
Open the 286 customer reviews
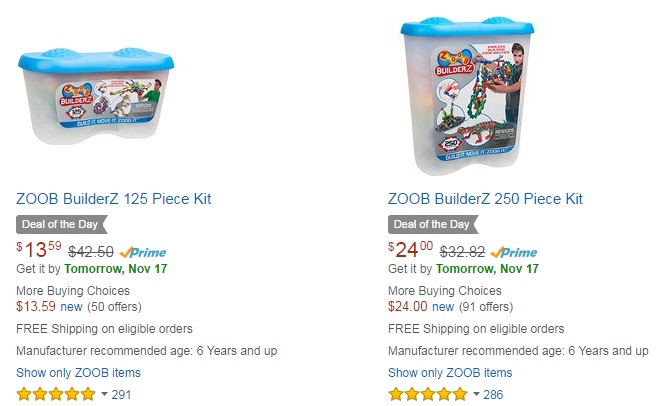tap(493, 395)
